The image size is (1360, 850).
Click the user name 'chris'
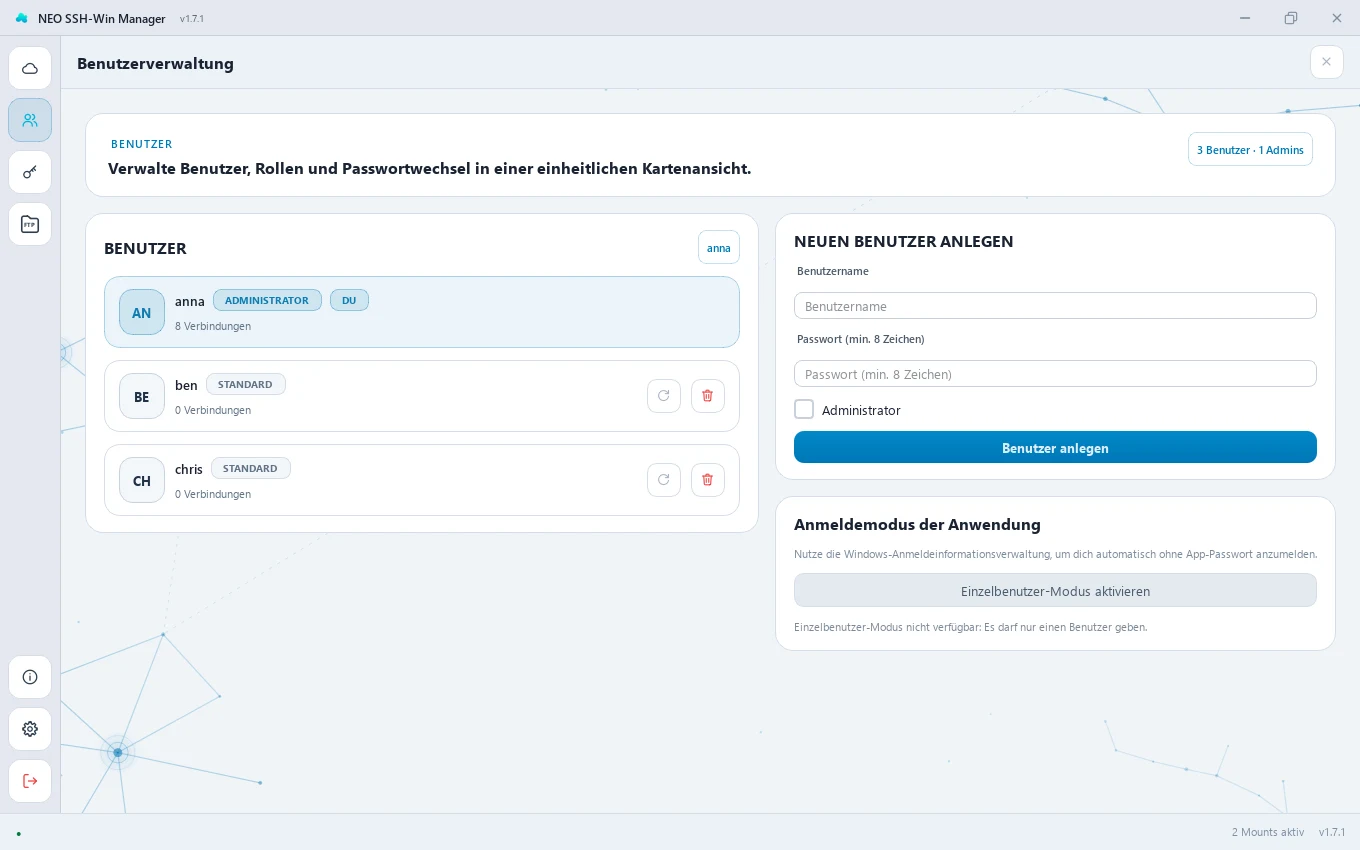[189, 469]
